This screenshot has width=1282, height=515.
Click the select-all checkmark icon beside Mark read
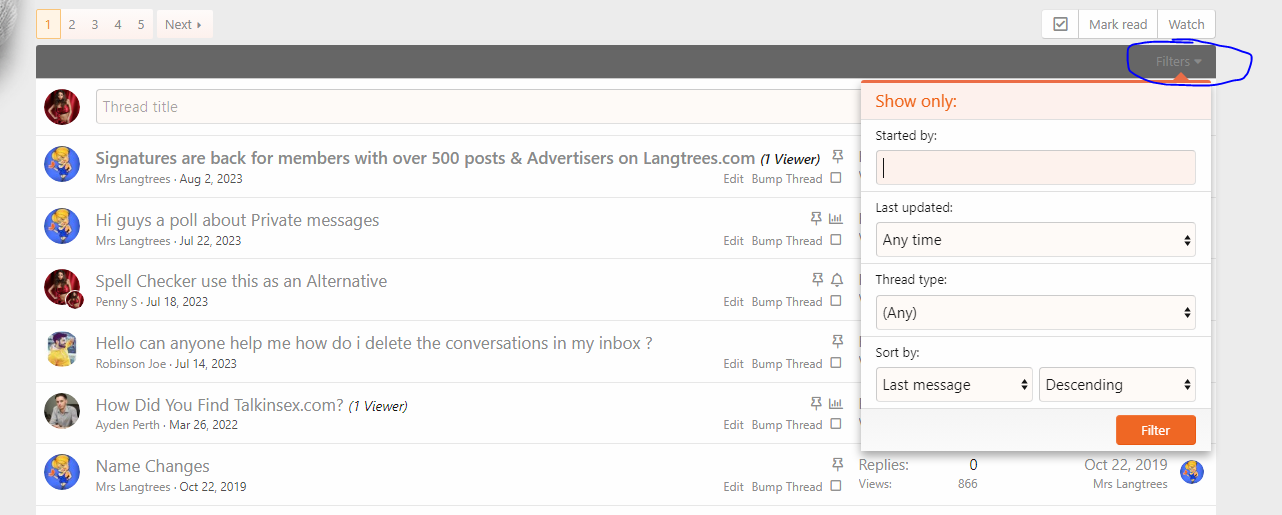point(1061,24)
